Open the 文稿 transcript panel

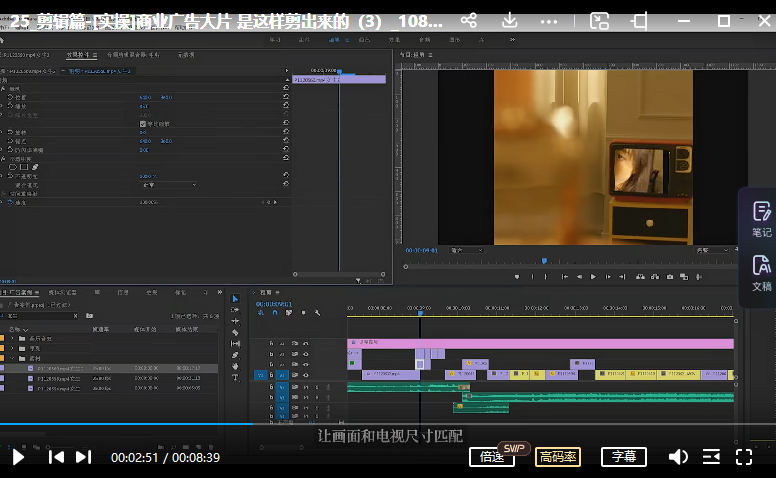(761, 273)
